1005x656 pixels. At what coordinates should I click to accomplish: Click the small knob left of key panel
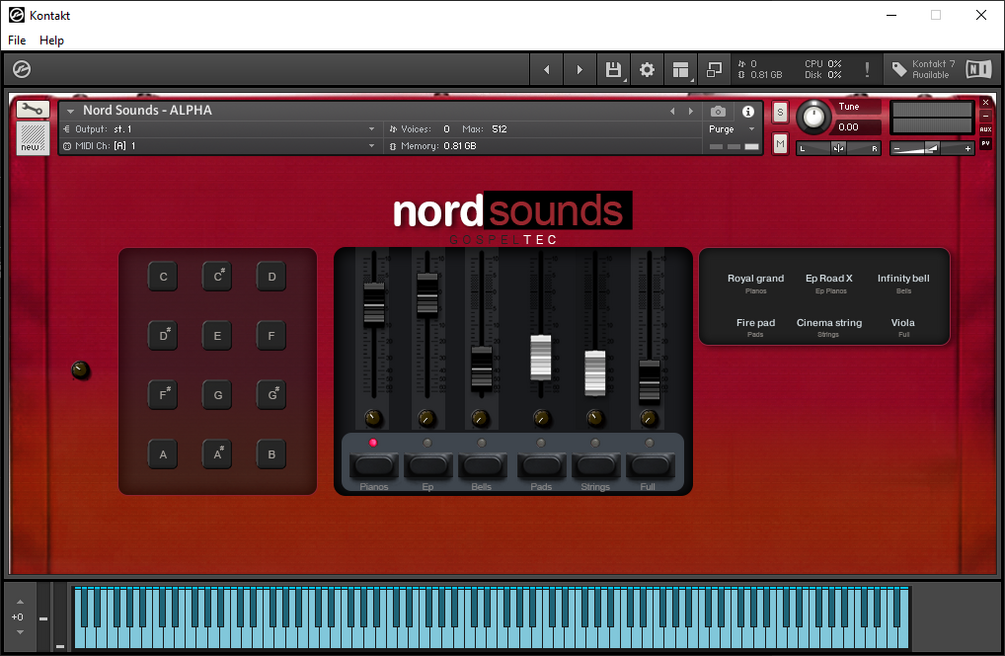pyautogui.click(x=80, y=370)
